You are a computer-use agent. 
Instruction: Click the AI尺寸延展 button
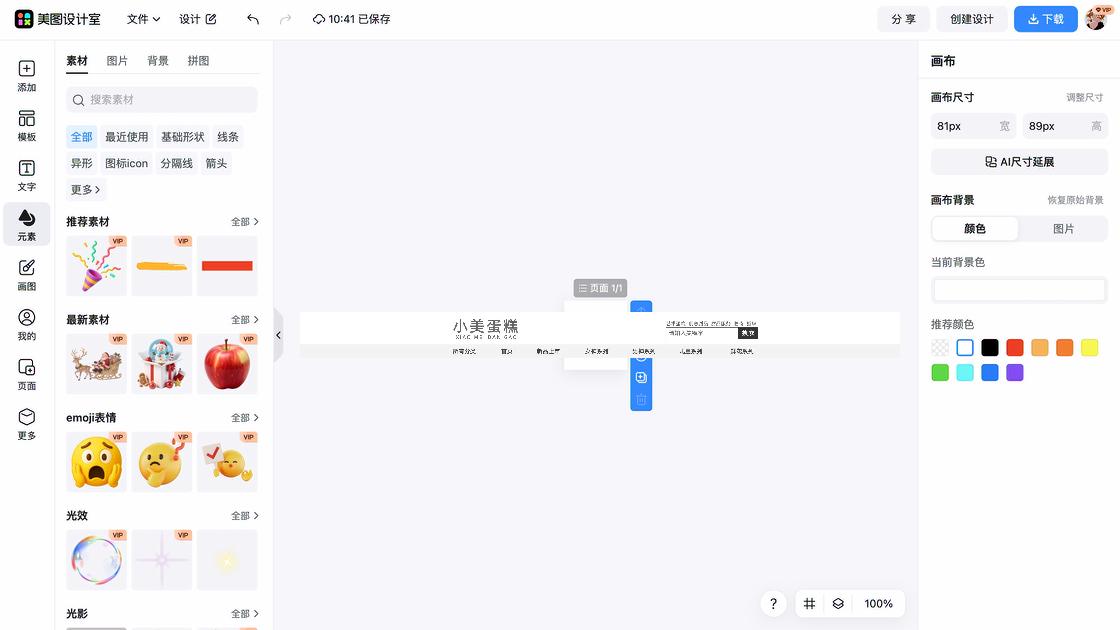(1019, 162)
